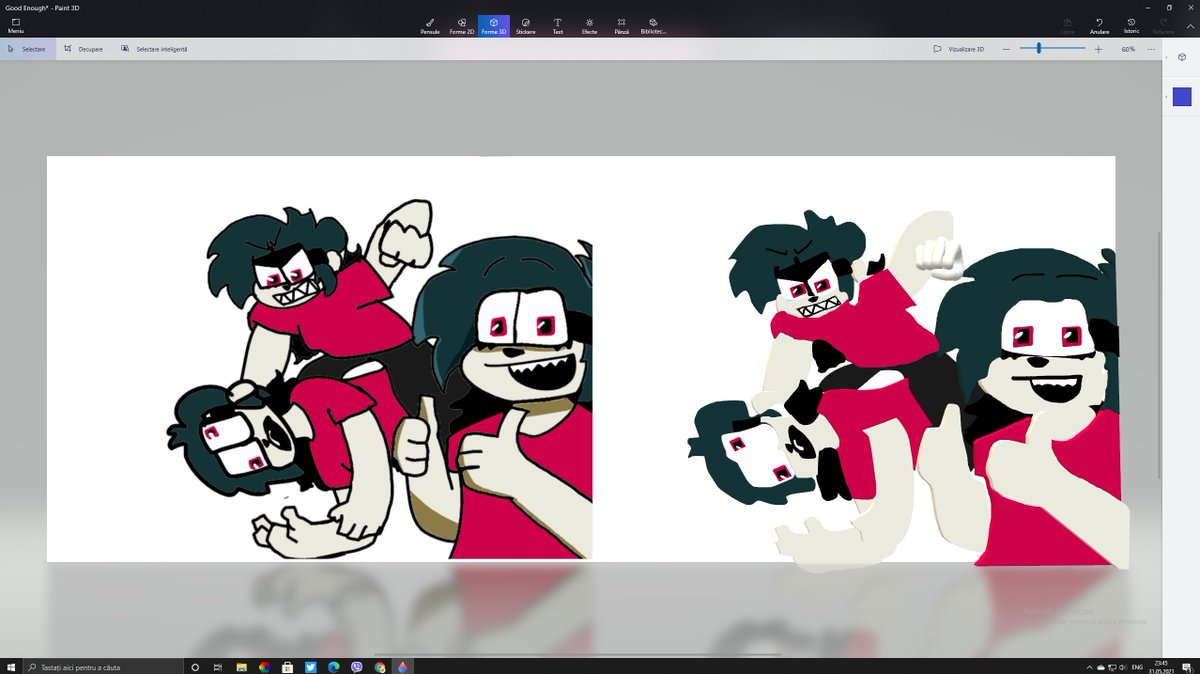1200x674 pixels.
Task: Expand side panel arrow beside the cube icon
Action: click(1166, 58)
